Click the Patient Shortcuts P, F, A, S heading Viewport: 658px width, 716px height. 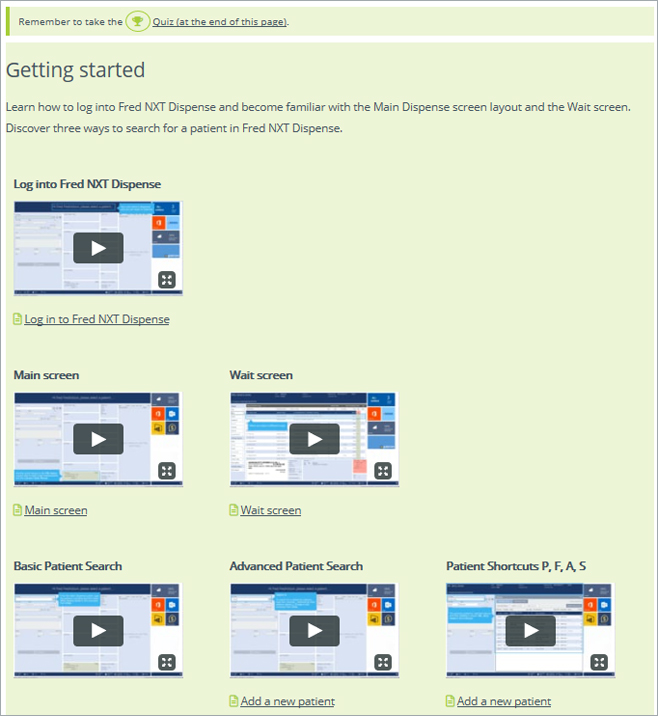click(516, 566)
